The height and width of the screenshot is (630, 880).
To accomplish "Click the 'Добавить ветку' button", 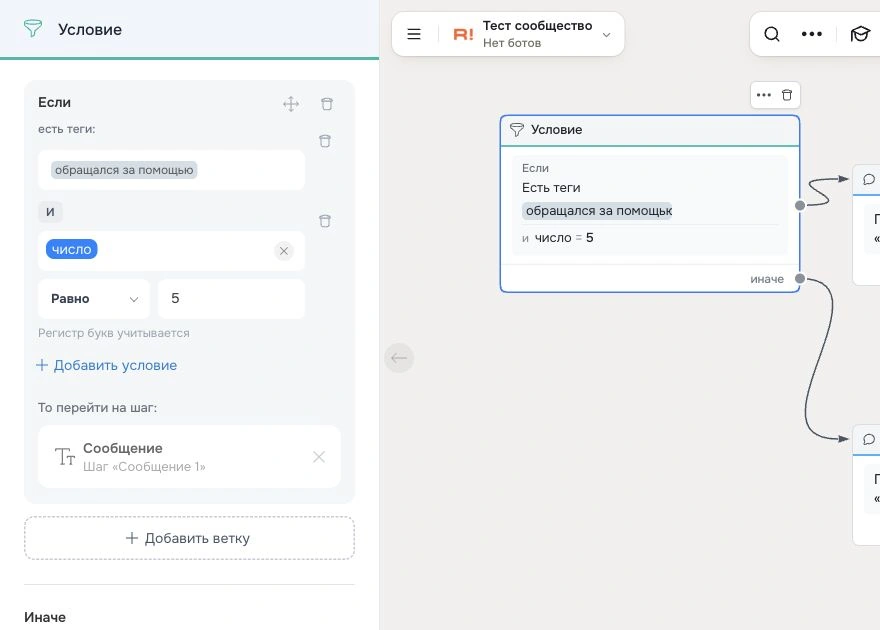I will (x=189, y=538).
